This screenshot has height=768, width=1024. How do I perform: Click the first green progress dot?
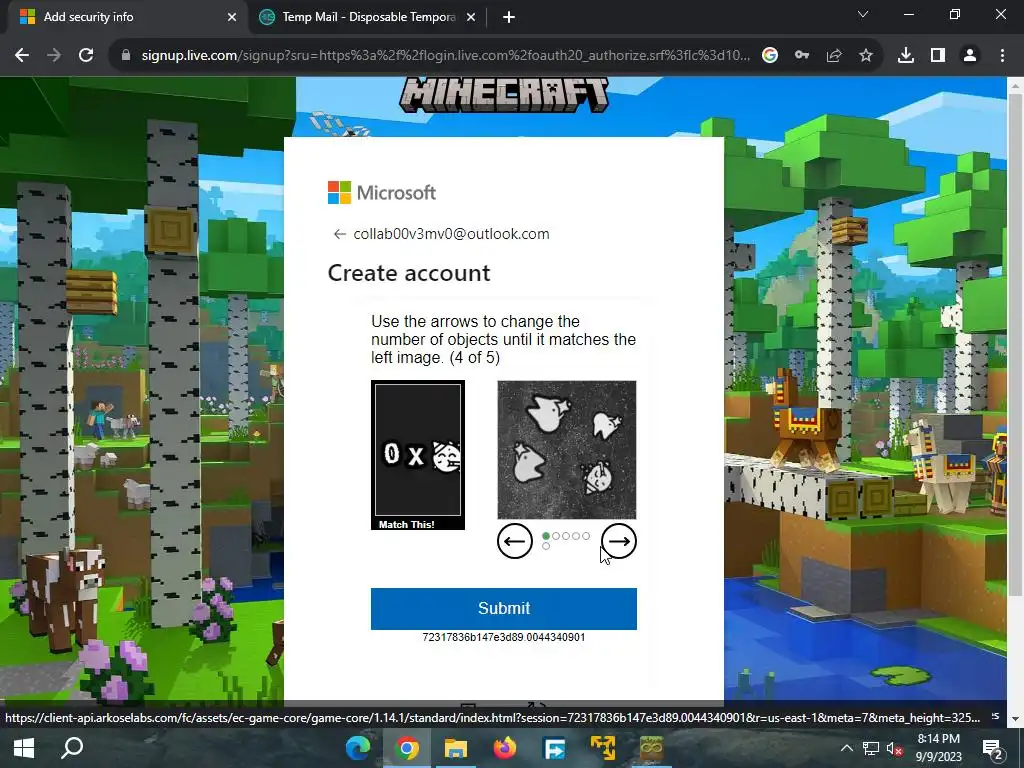(x=546, y=536)
